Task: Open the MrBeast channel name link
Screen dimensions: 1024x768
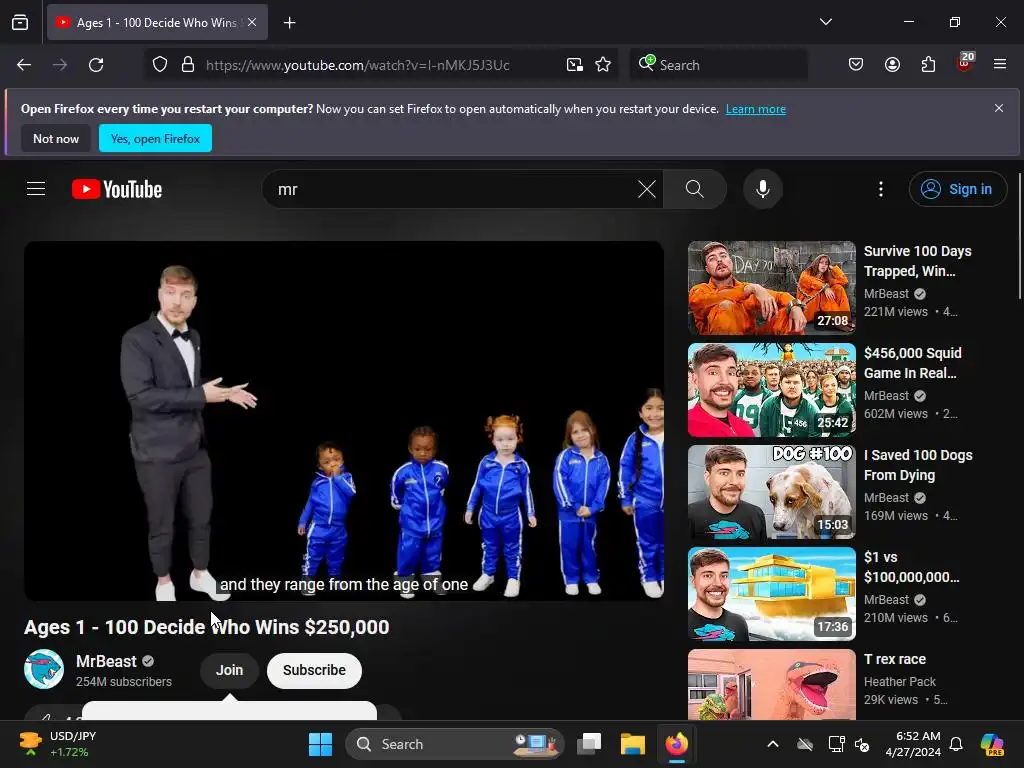Action: [x=106, y=662]
